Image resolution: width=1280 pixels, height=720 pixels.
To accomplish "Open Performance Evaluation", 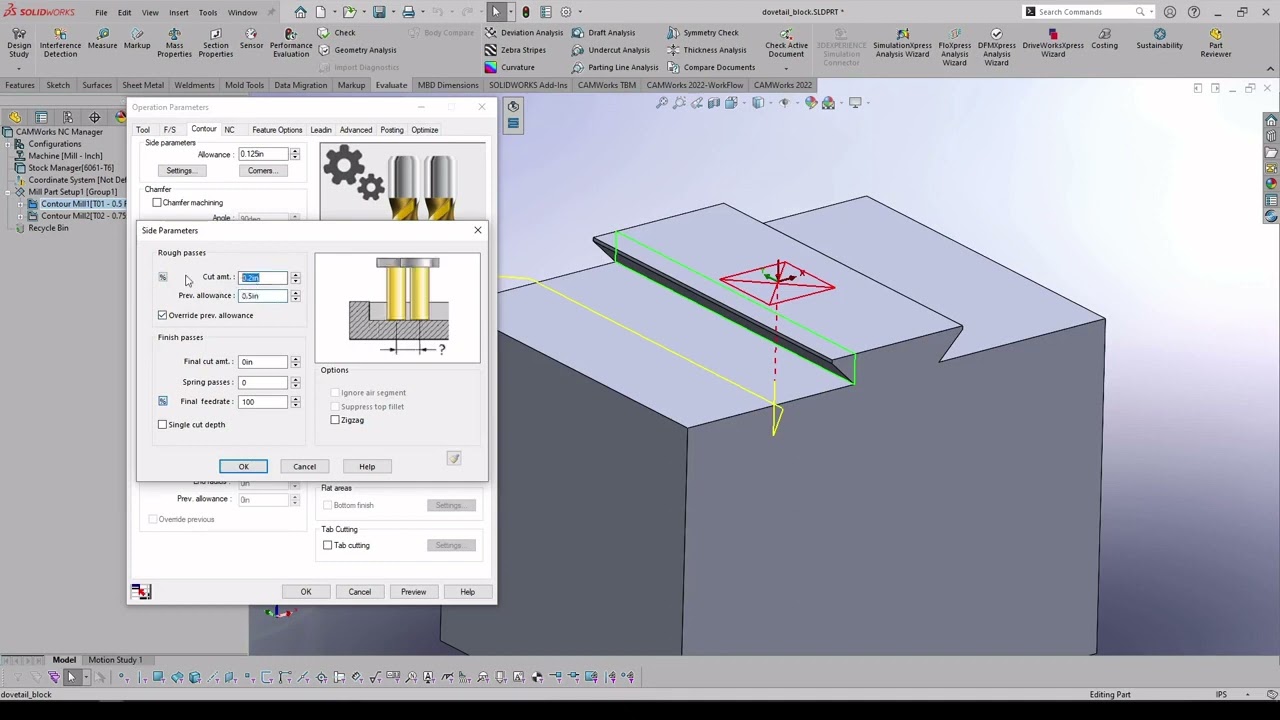I will 291,42.
